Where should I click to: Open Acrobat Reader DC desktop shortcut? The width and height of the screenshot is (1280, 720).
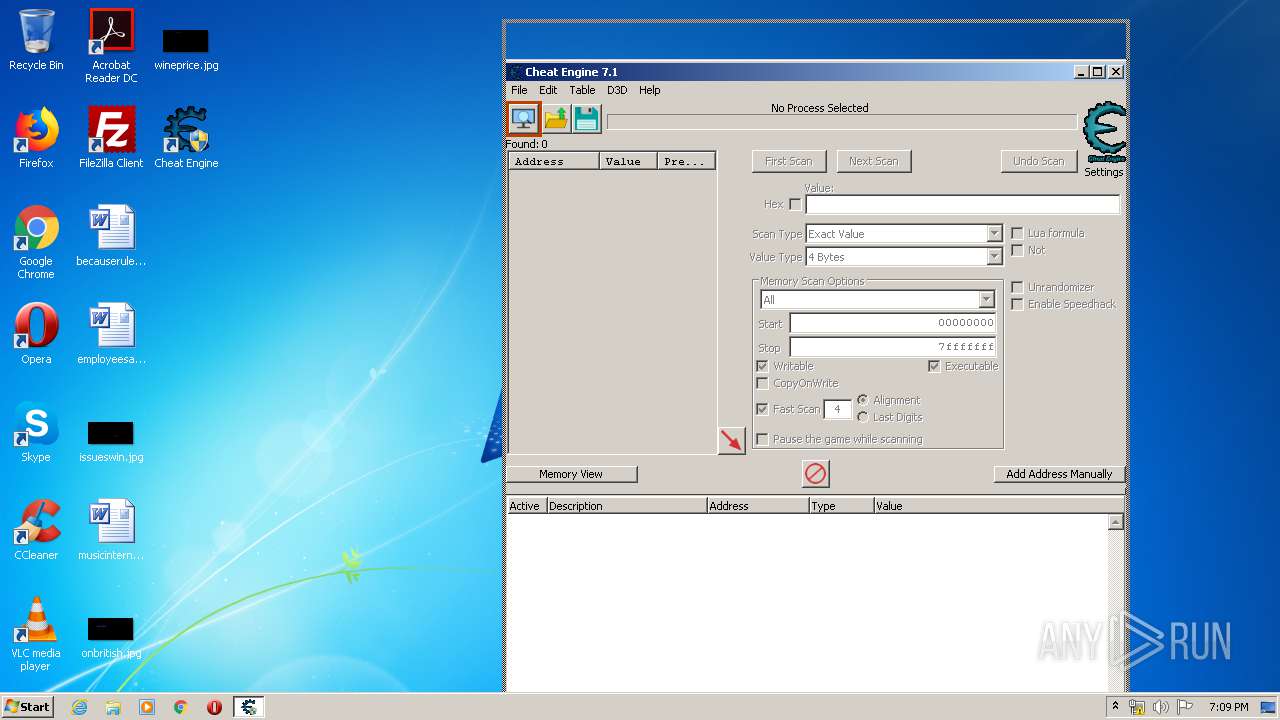point(111,46)
